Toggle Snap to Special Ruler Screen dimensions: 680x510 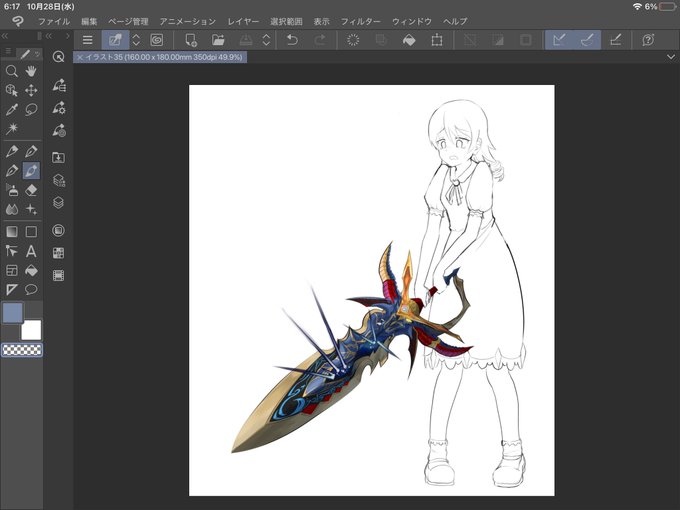587,40
